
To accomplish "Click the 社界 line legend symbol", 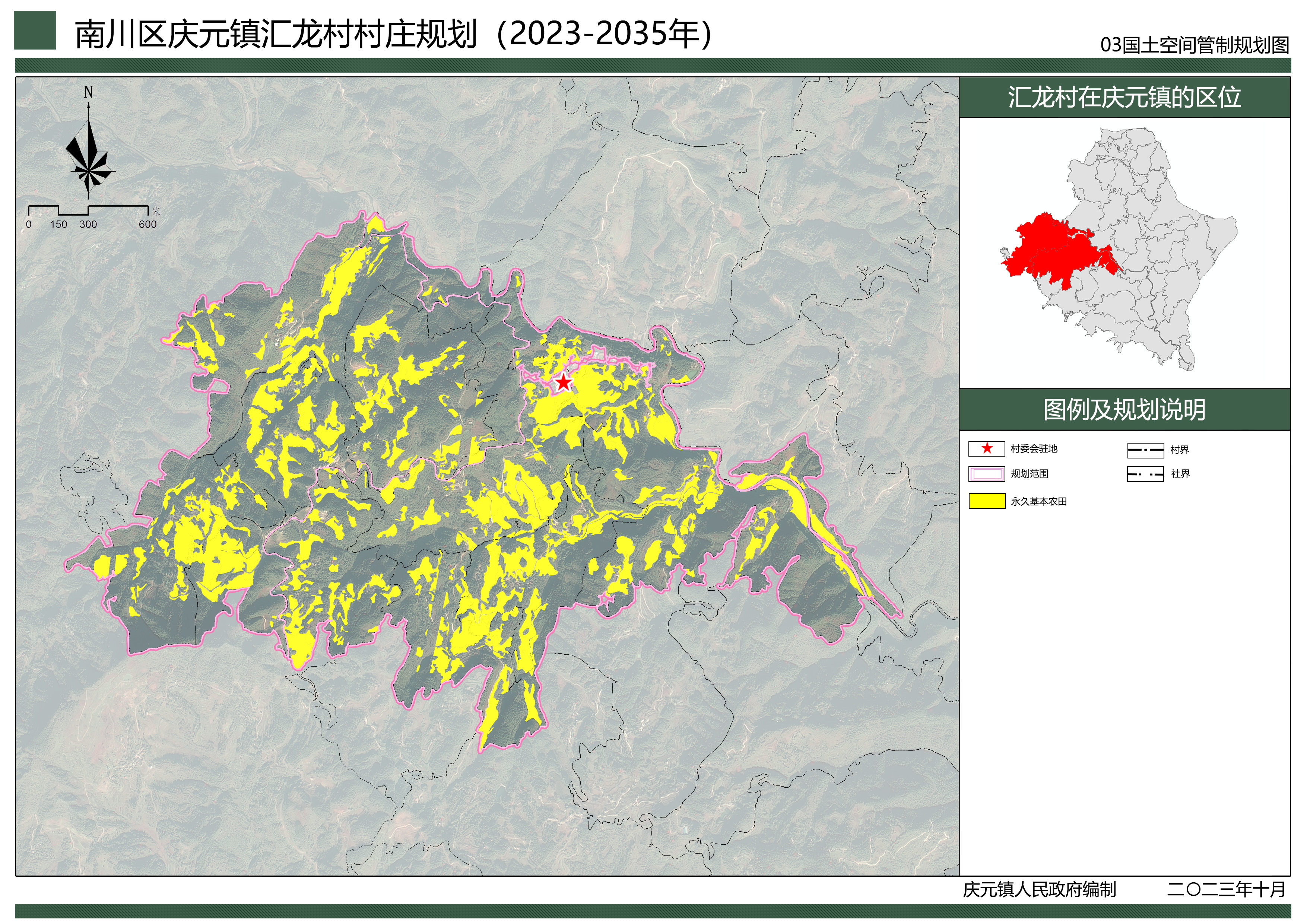I will pyautogui.click(x=1145, y=474).
